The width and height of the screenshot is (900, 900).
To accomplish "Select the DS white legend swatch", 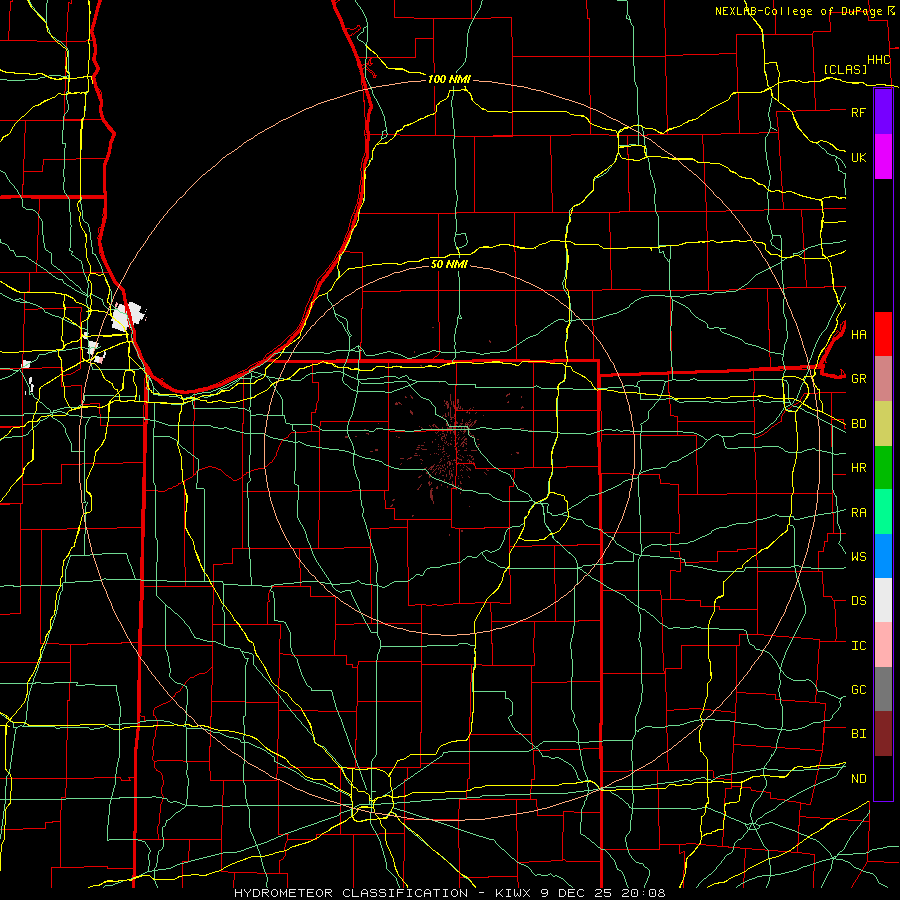I will (x=883, y=600).
